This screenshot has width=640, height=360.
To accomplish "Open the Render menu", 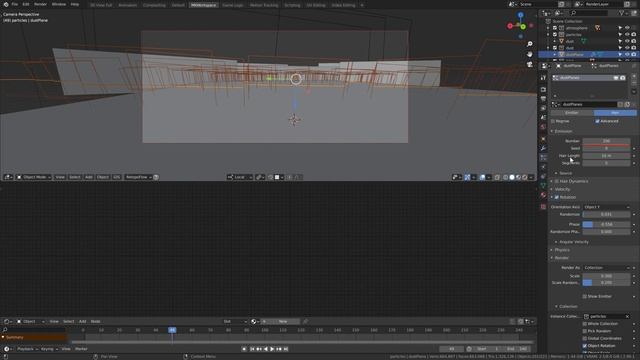I will click(40, 4).
